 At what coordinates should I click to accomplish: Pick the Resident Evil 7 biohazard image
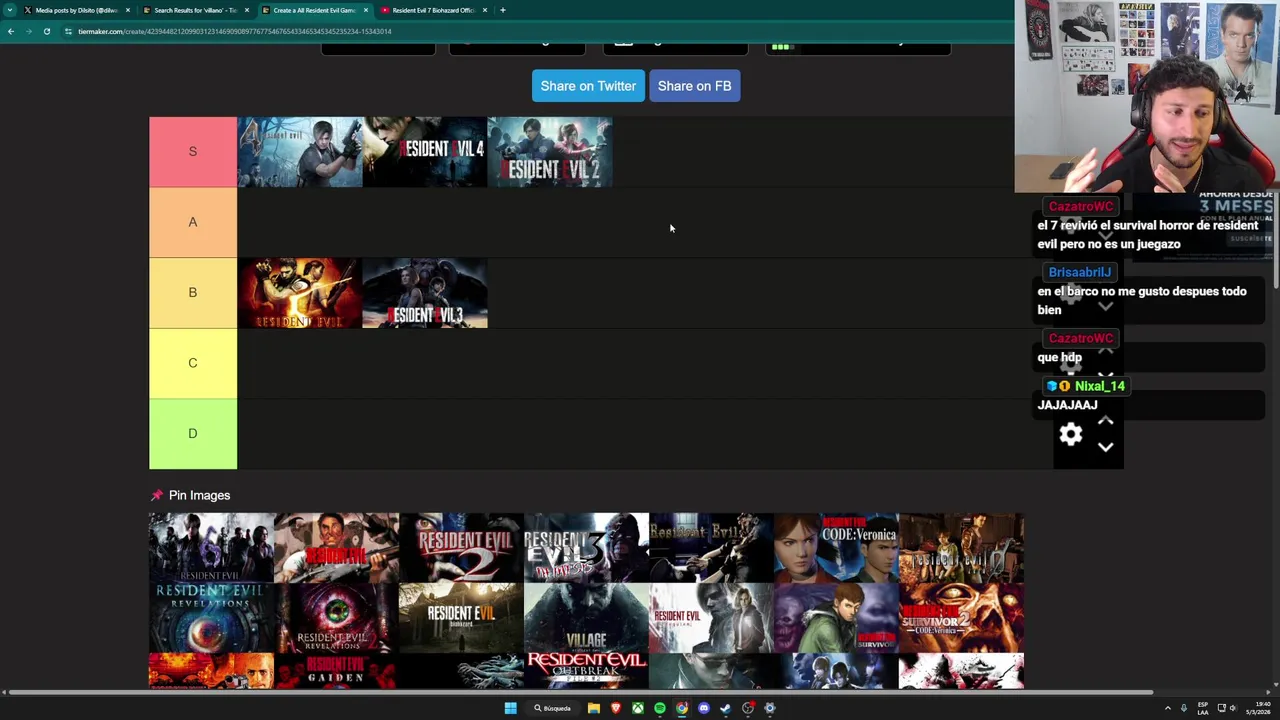[461, 618]
